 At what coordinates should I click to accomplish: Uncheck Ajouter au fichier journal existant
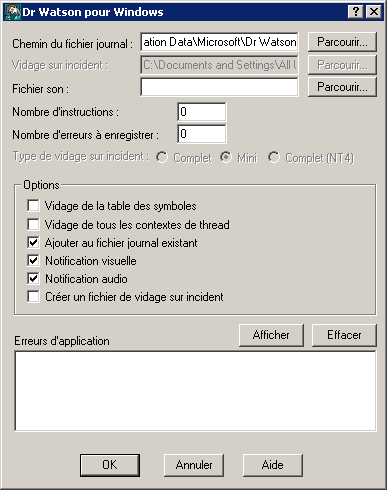click(x=33, y=243)
